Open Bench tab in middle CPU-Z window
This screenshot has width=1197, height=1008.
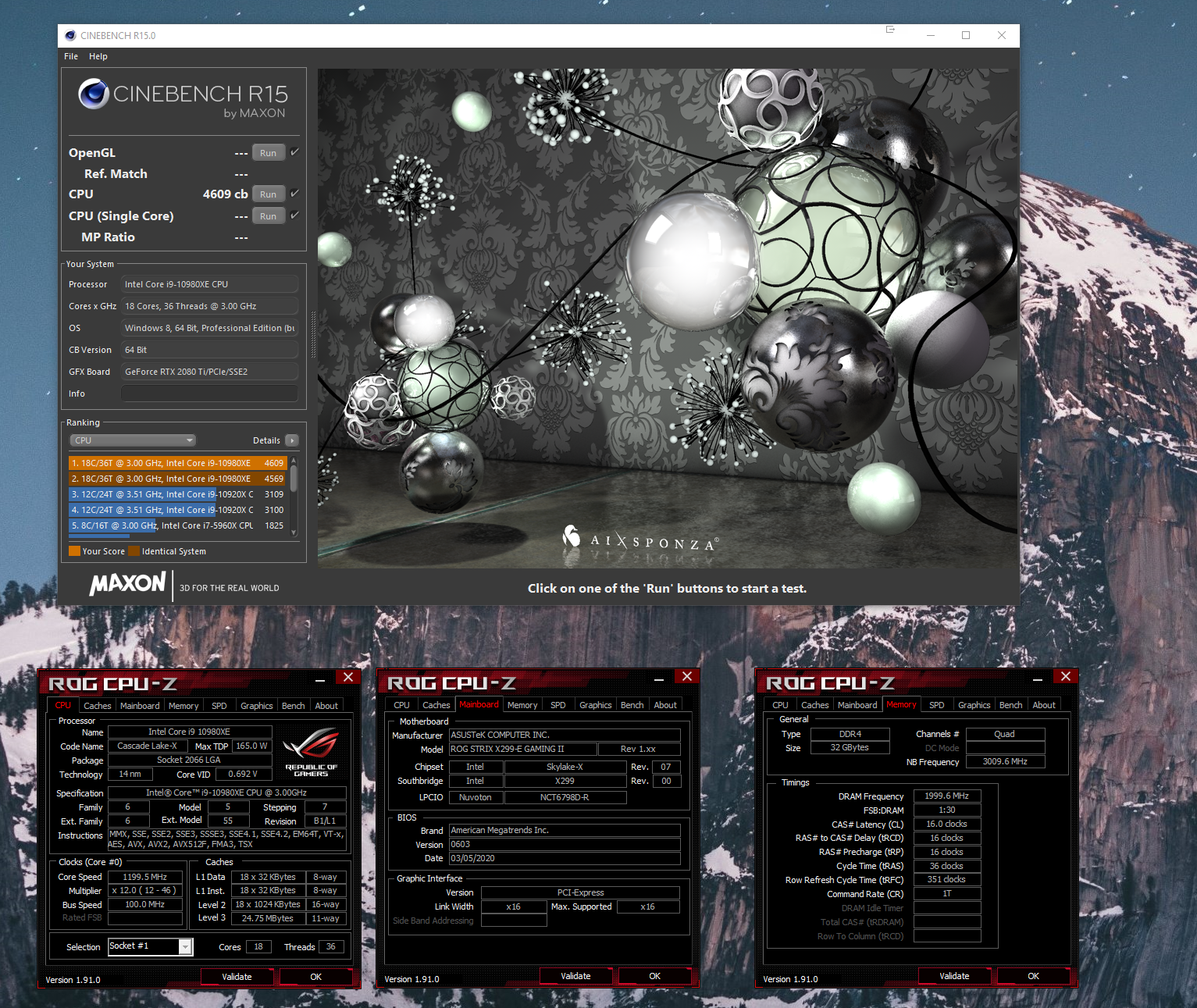click(x=632, y=705)
